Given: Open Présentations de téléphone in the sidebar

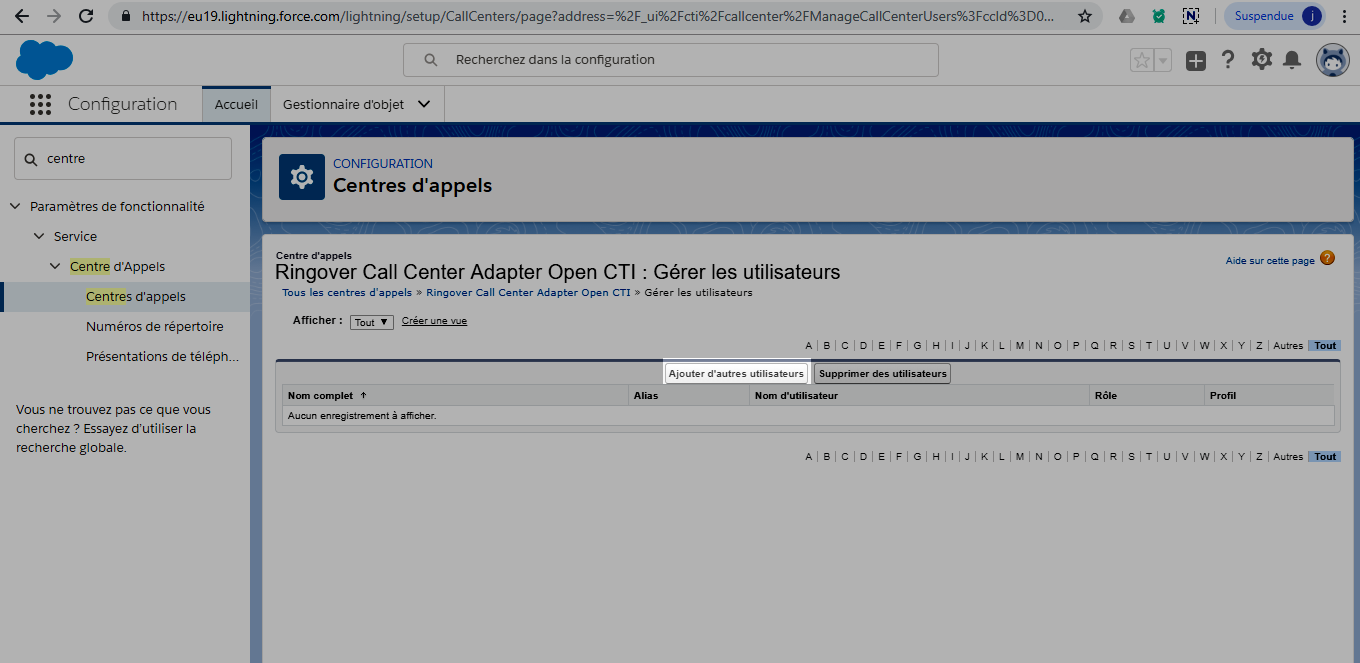Looking at the screenshot, I should (x=163, y=356).
